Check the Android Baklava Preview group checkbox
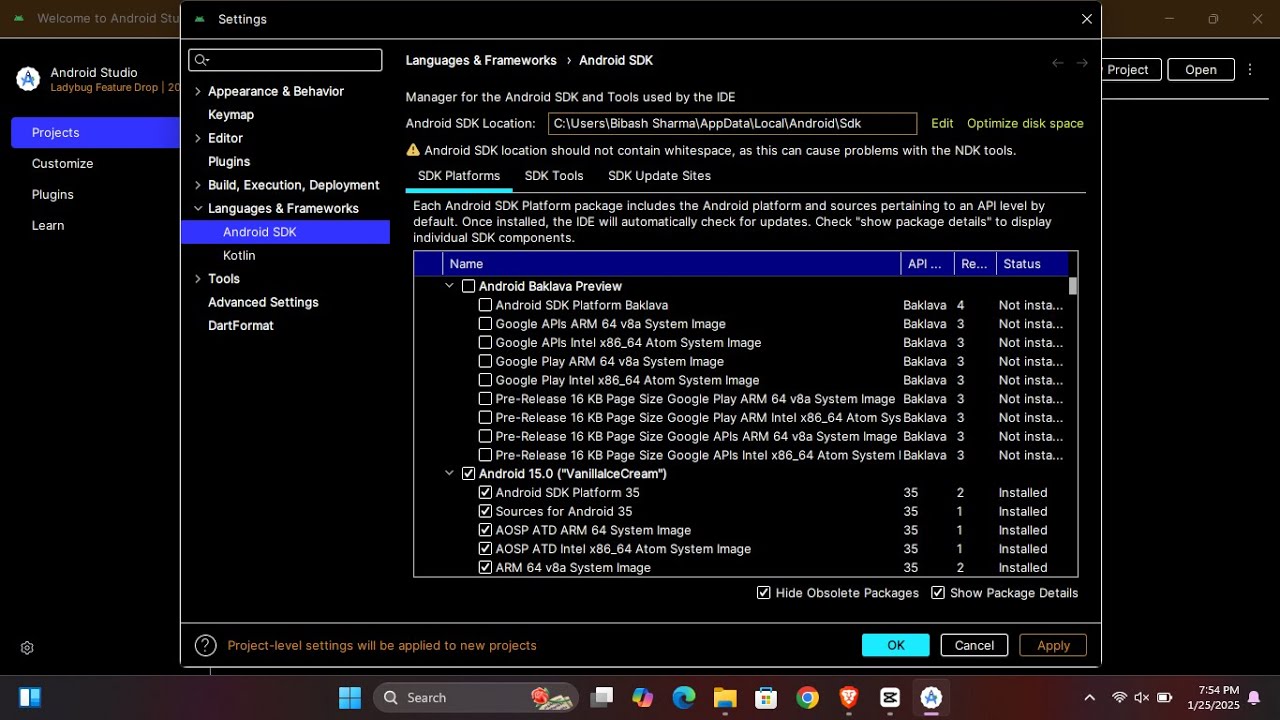Viewport: 1280px width, 720px height. 468,286
